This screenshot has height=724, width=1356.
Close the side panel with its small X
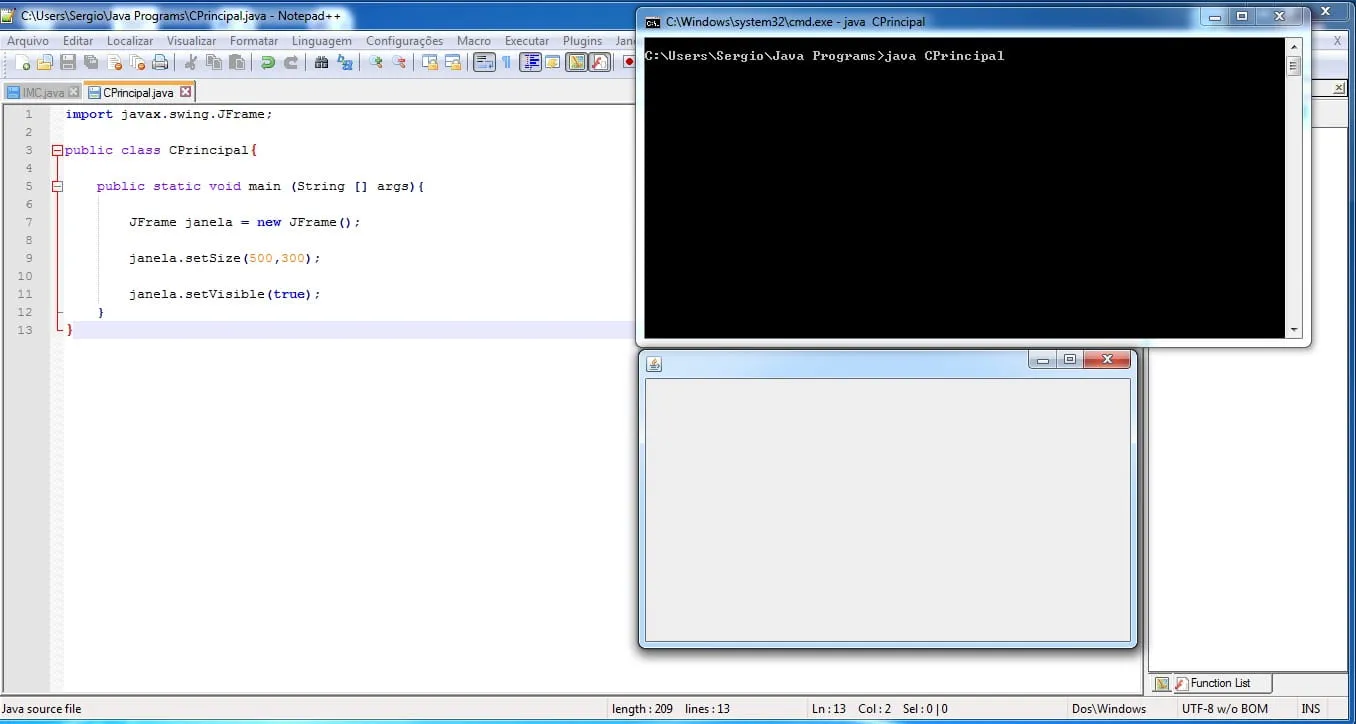point(1340,88)
